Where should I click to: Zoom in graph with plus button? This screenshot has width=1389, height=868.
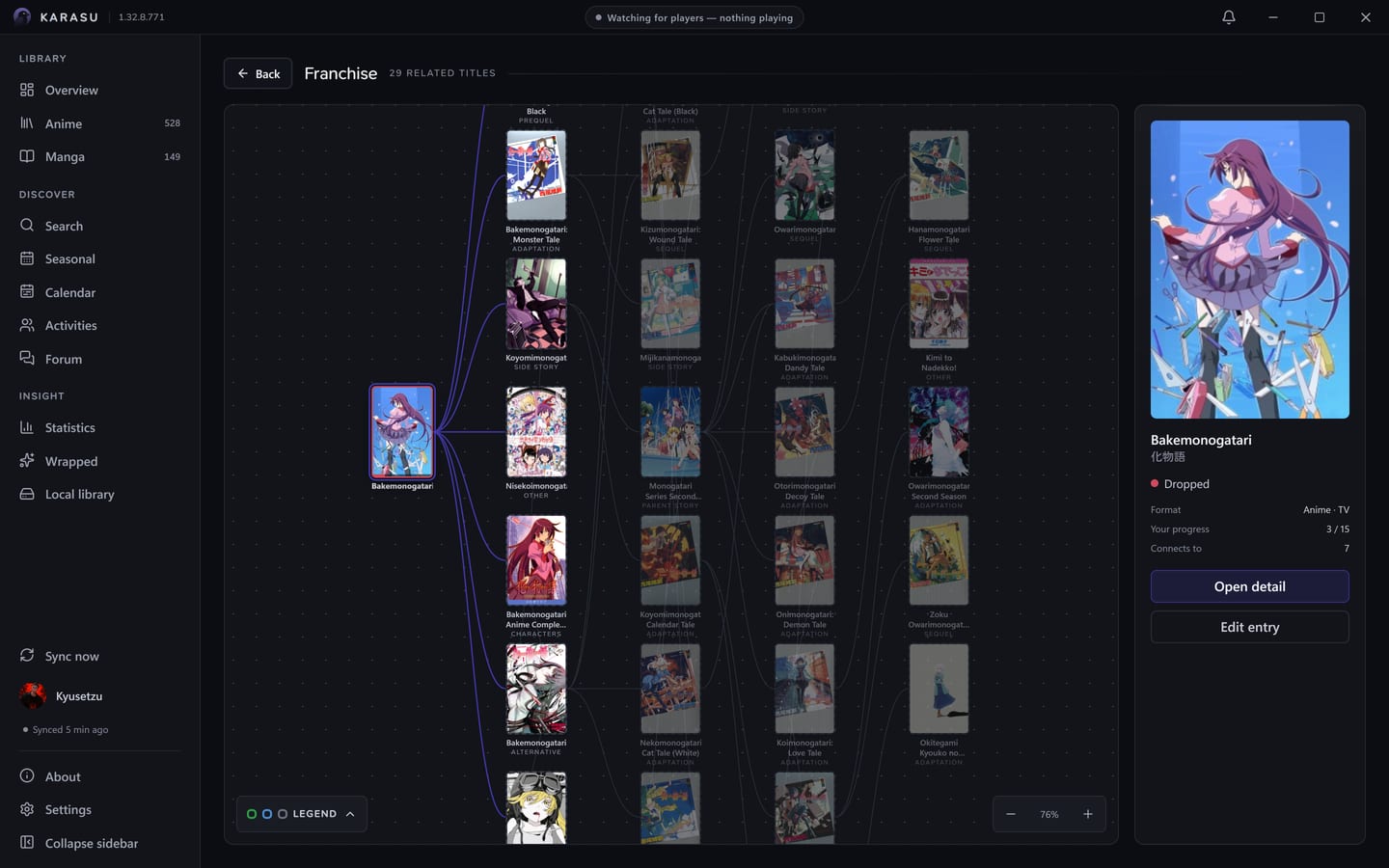click(1088, 814)
